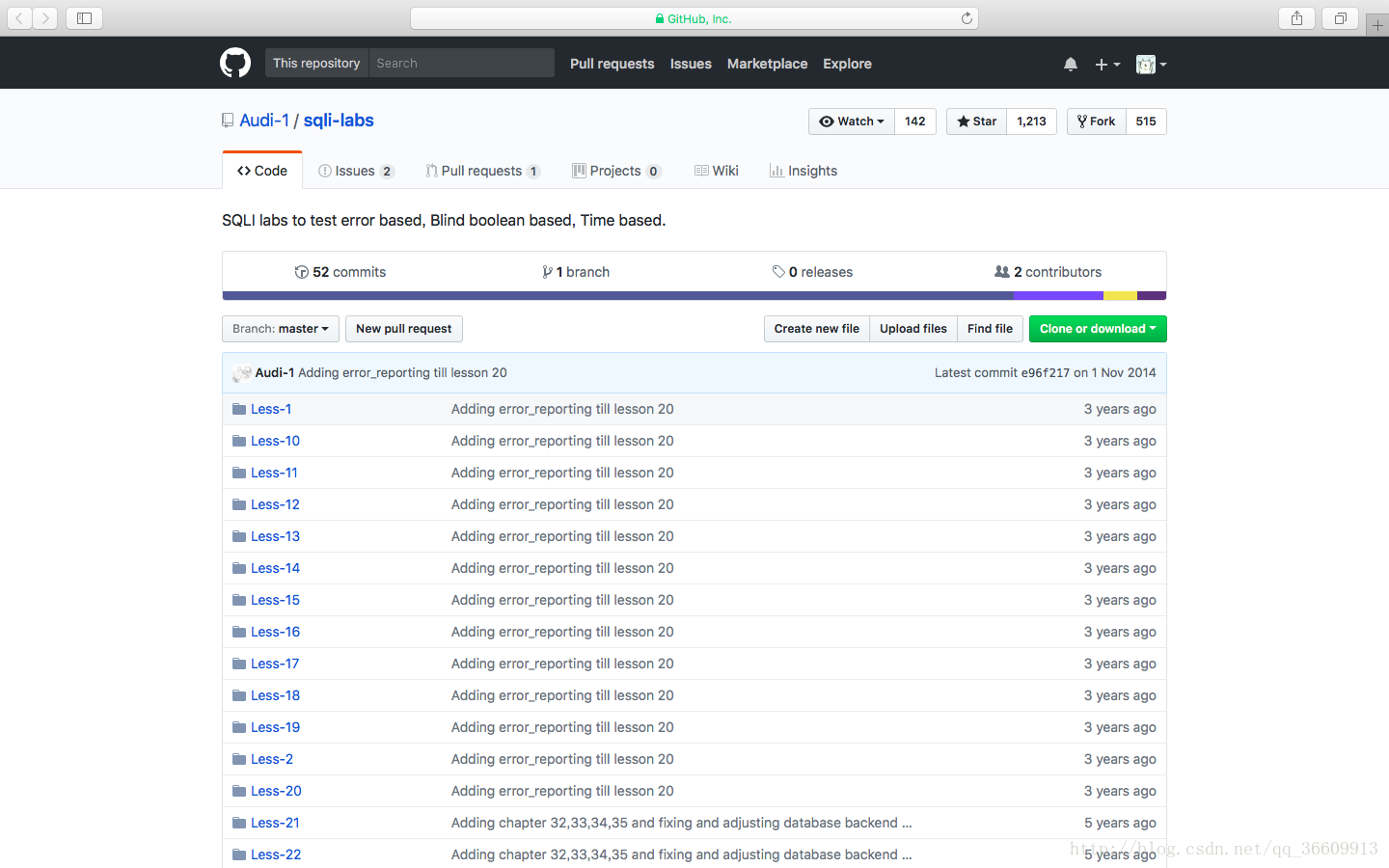The image size is (1389, 868).
Task: Click the GitHub Octocat logo
Action: coord(235,64)
